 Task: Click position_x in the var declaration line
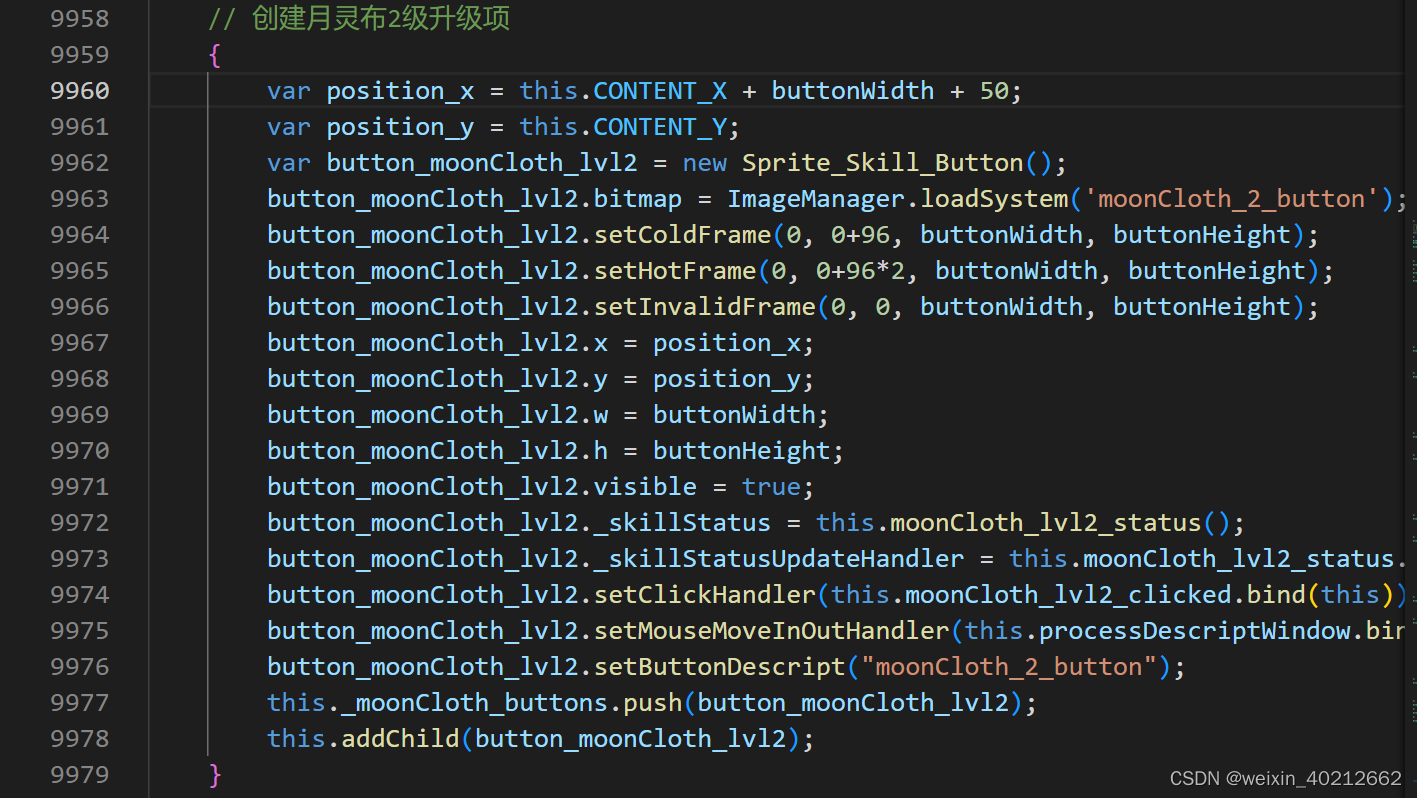tap(400, 91)
